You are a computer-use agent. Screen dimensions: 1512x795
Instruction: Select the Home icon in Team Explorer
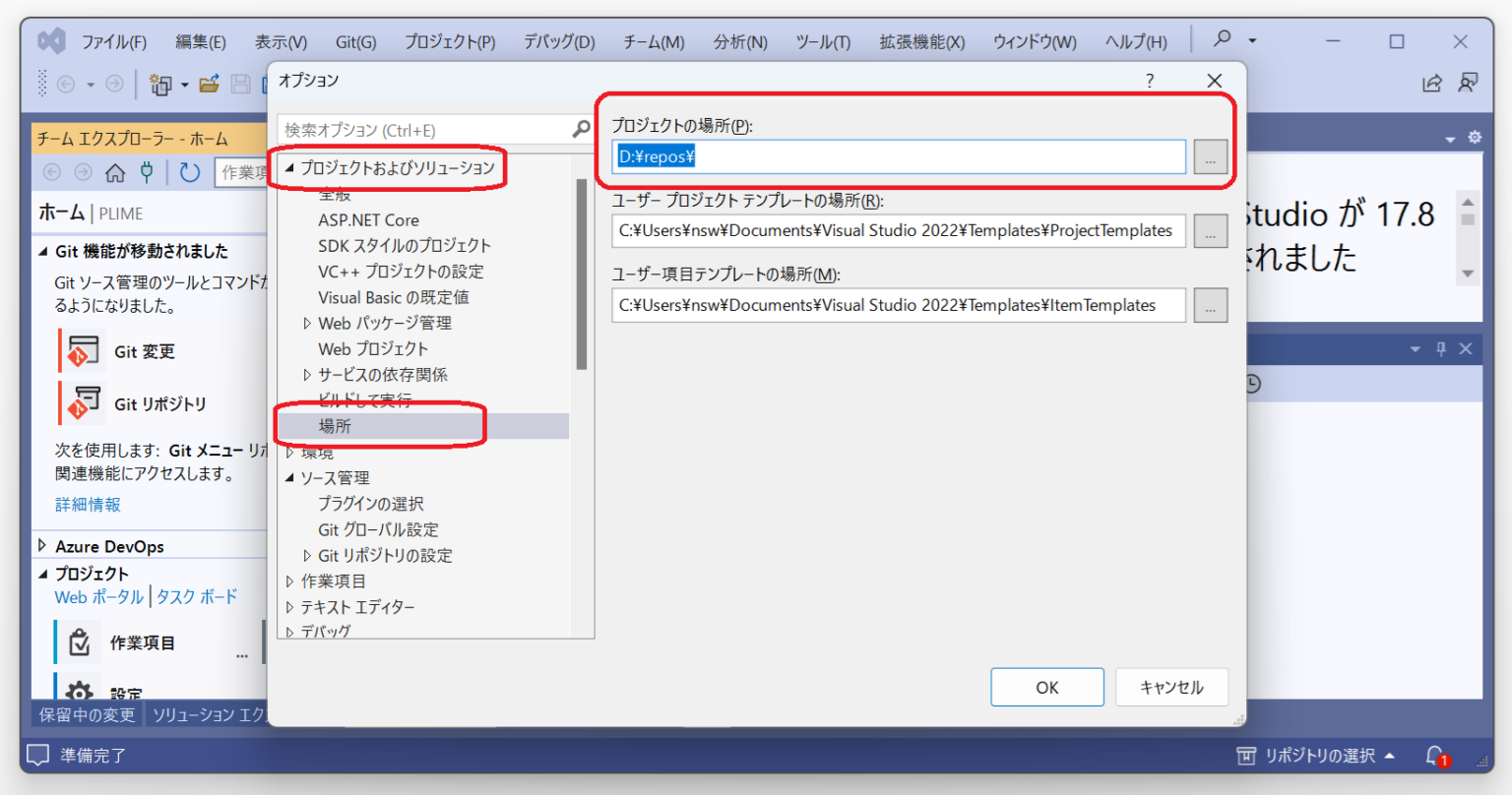[x=115, y=171]
